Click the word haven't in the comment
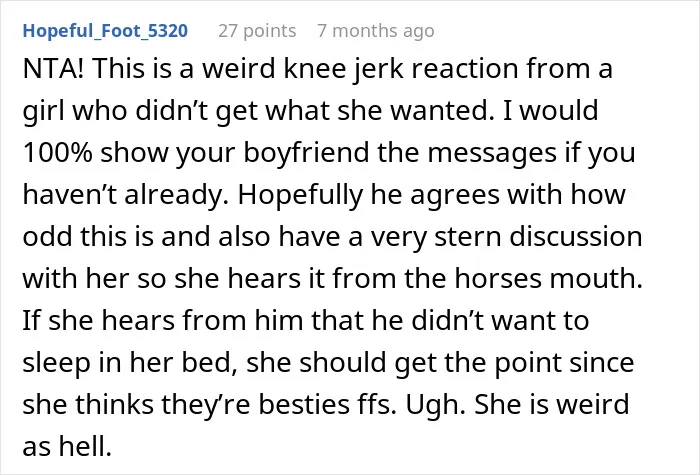 point(69,195)
